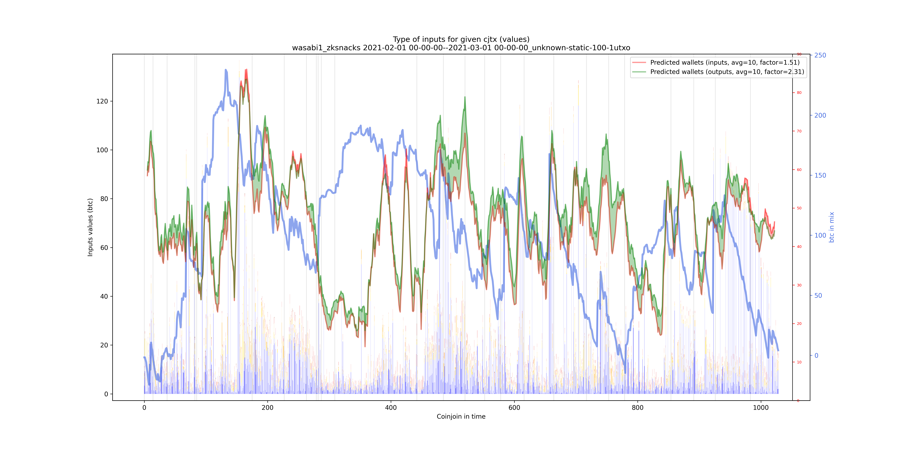Viewport: 900px width, 450px height.
Task: Click the 'Coinjoin in time' x-axis label
Action: click(x=461, y=417)
